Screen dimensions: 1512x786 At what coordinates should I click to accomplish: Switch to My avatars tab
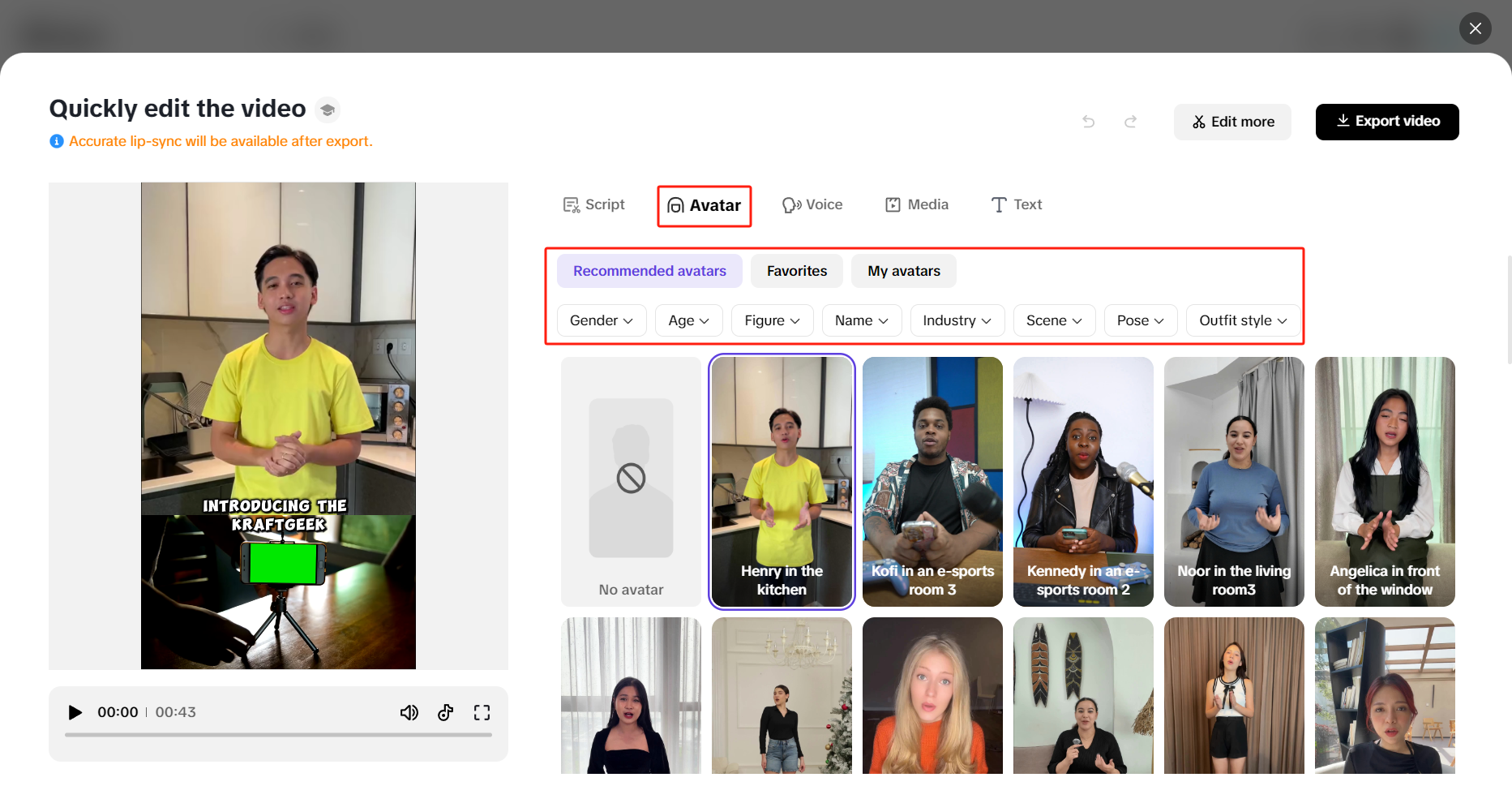903,270
